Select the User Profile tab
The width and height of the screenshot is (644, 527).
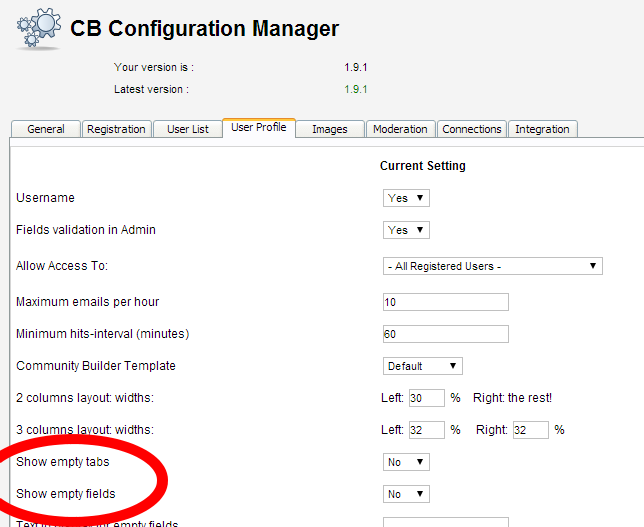click(x=259, y=127)
